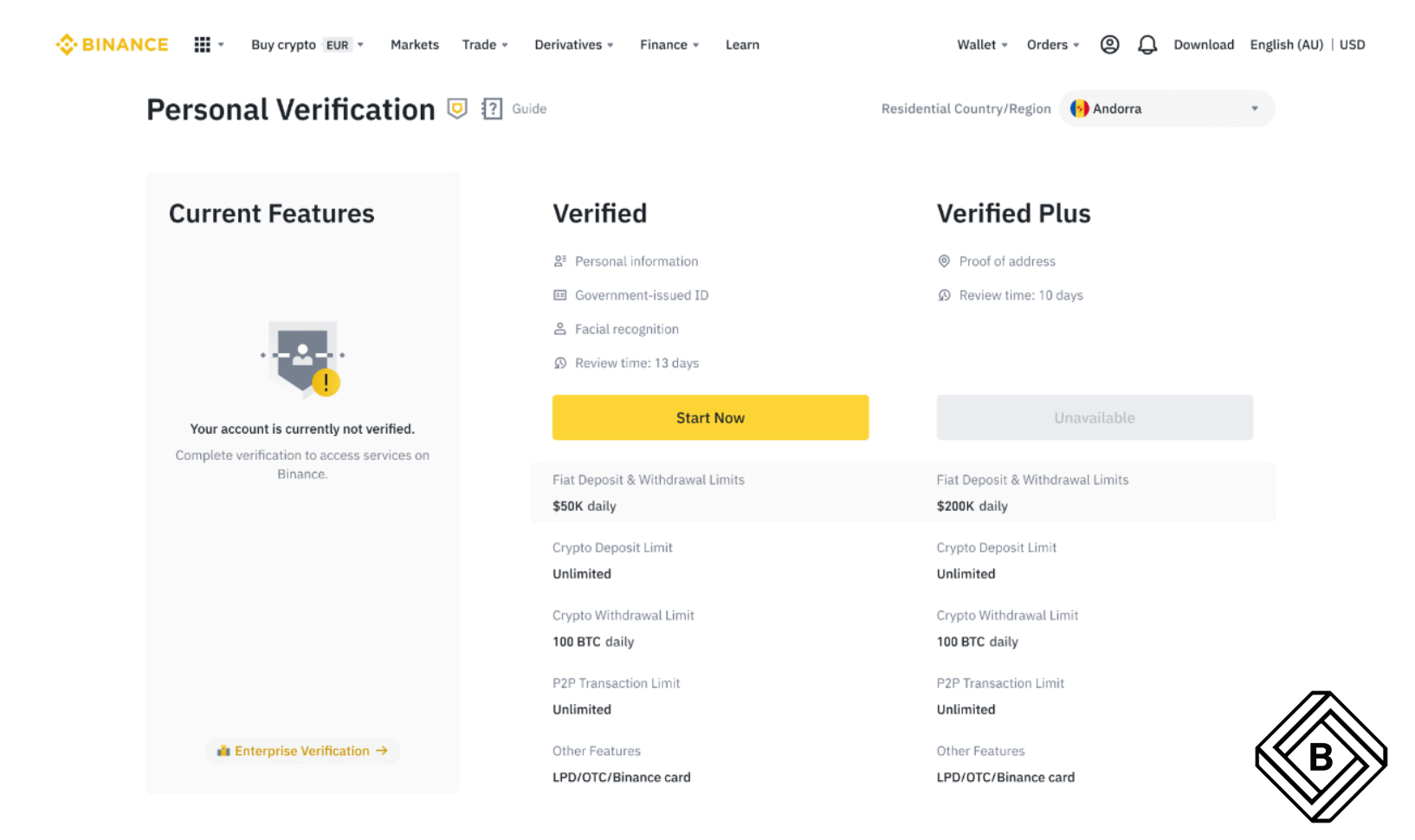
Task: Click the Current Features heading
Action: 271,213
